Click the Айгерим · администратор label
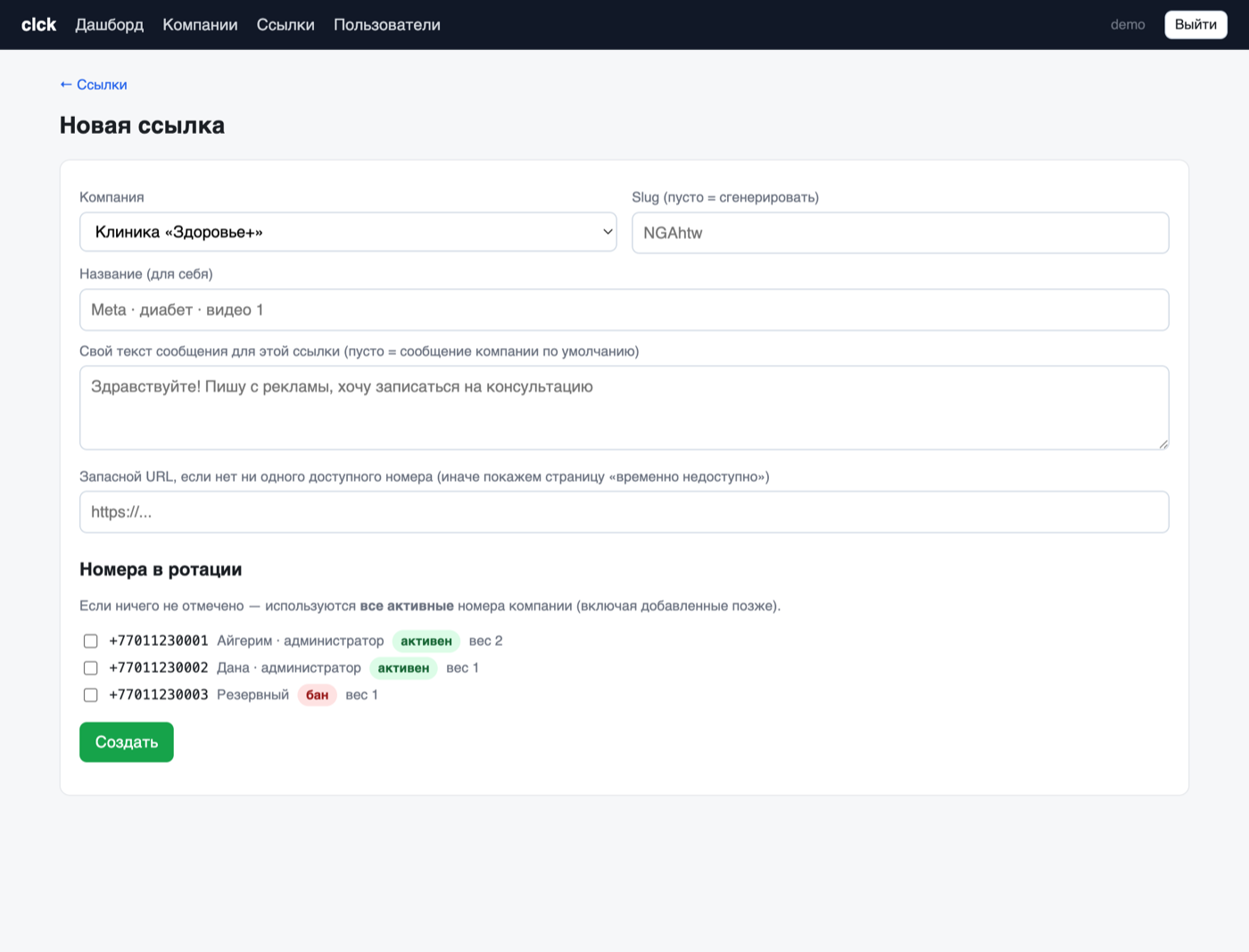 [x=301, y=641]
